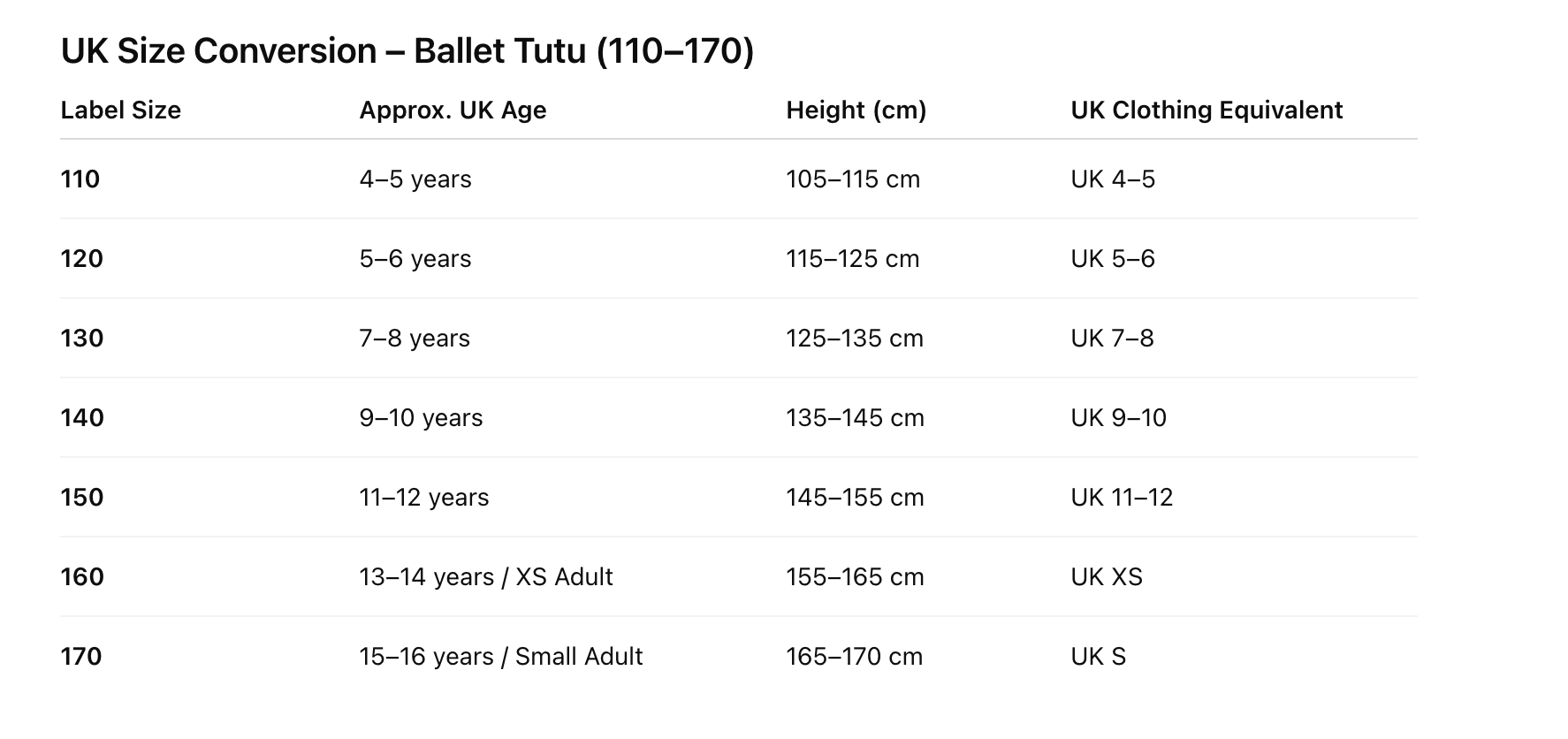Screen dimensions: 1568x739
Task: Click the UK XS equivalent cell
Action: click(x=1106, y=577)
